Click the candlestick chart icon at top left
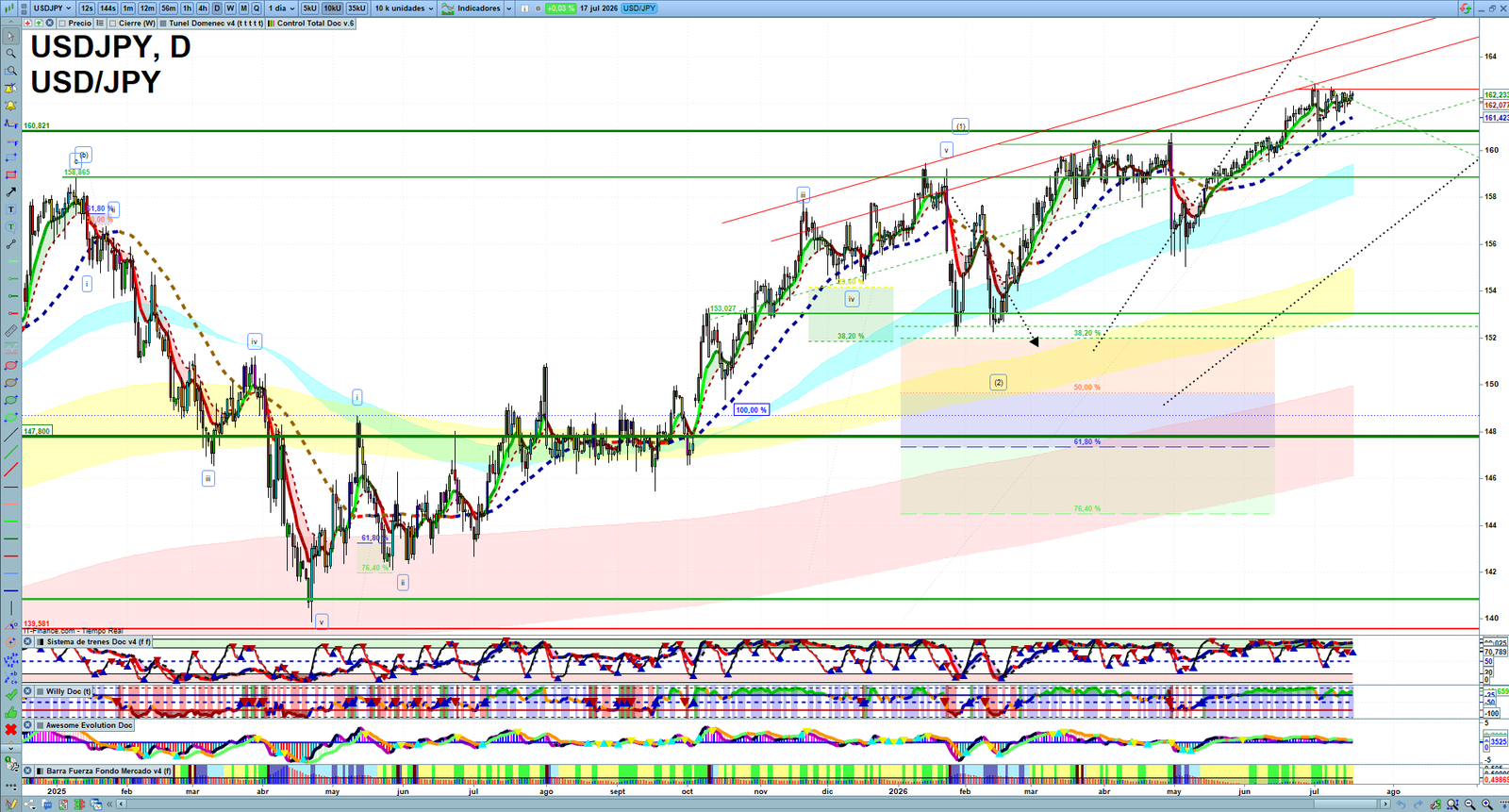The image size is (1509, 812). coord(9,8)
